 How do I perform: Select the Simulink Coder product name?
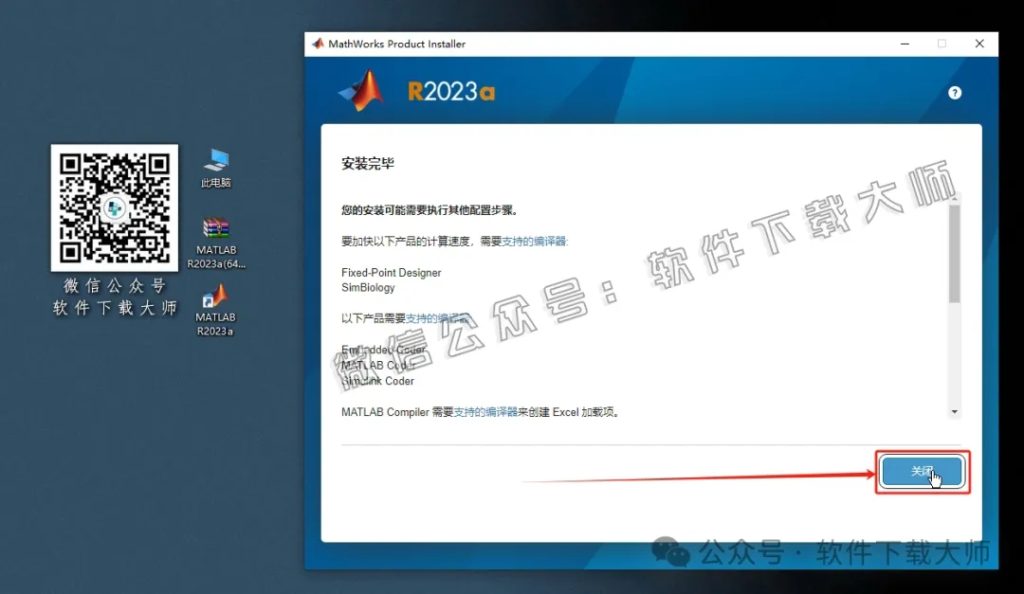pos(380,381)
